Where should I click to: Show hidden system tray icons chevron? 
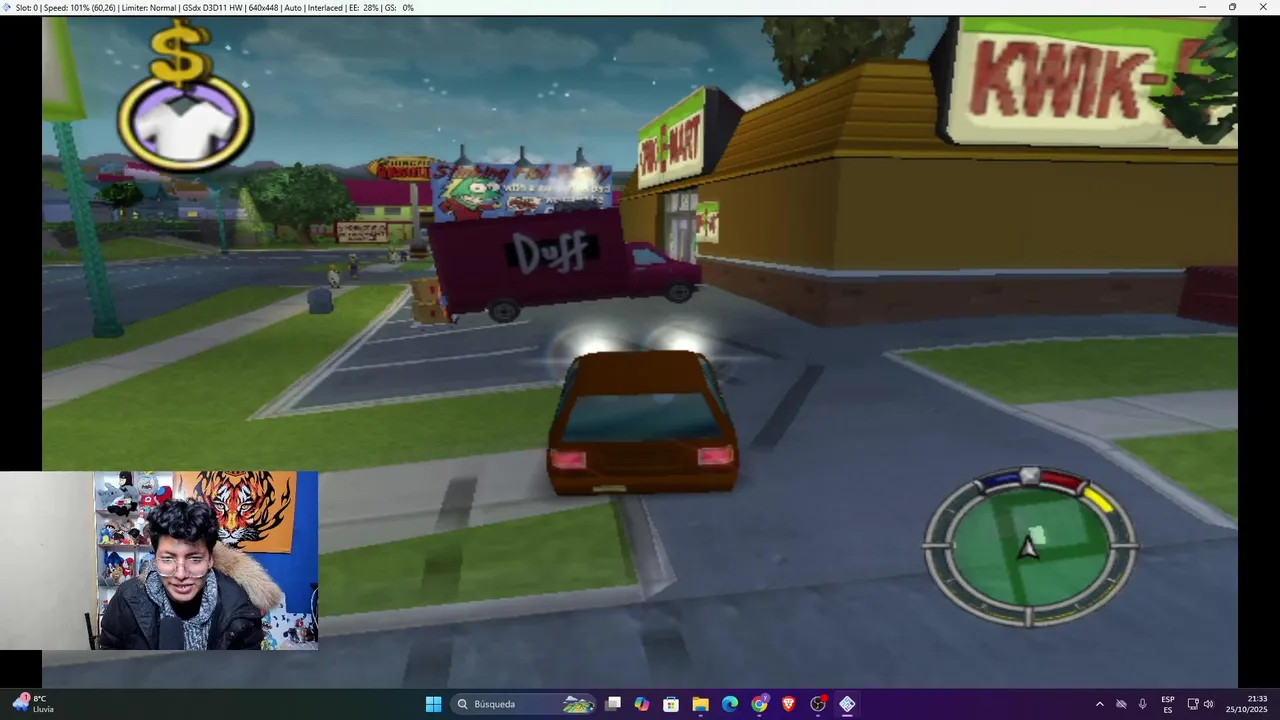pyautogui.click(x=1100, y=704)
